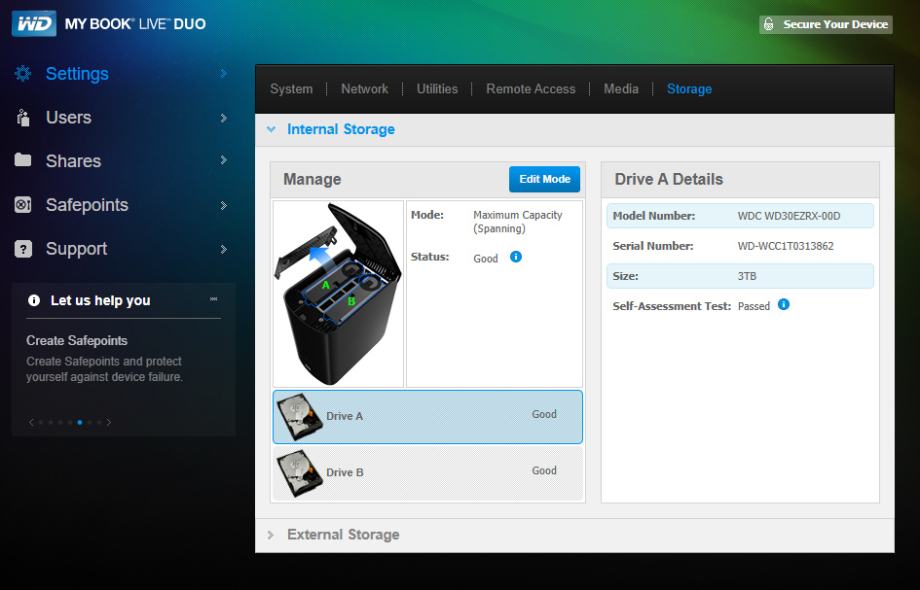Viewport: 920px width, 590px height.
Task: Open the Safepoints menu label
Action: (87, 205)
